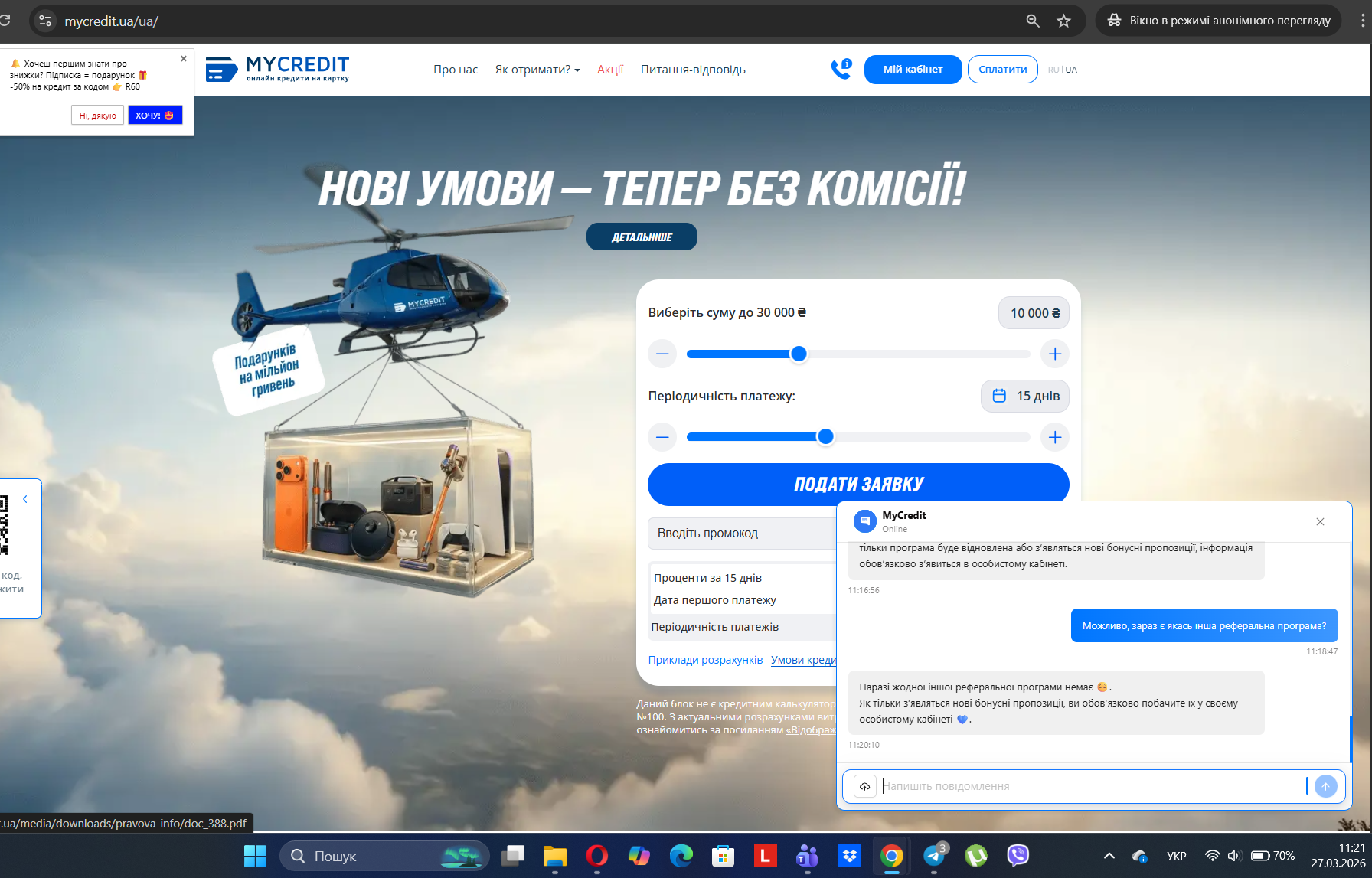1372x878 pixels.
Task: Decline with the "Ні, дякую" button
Action: coord(97,116)
